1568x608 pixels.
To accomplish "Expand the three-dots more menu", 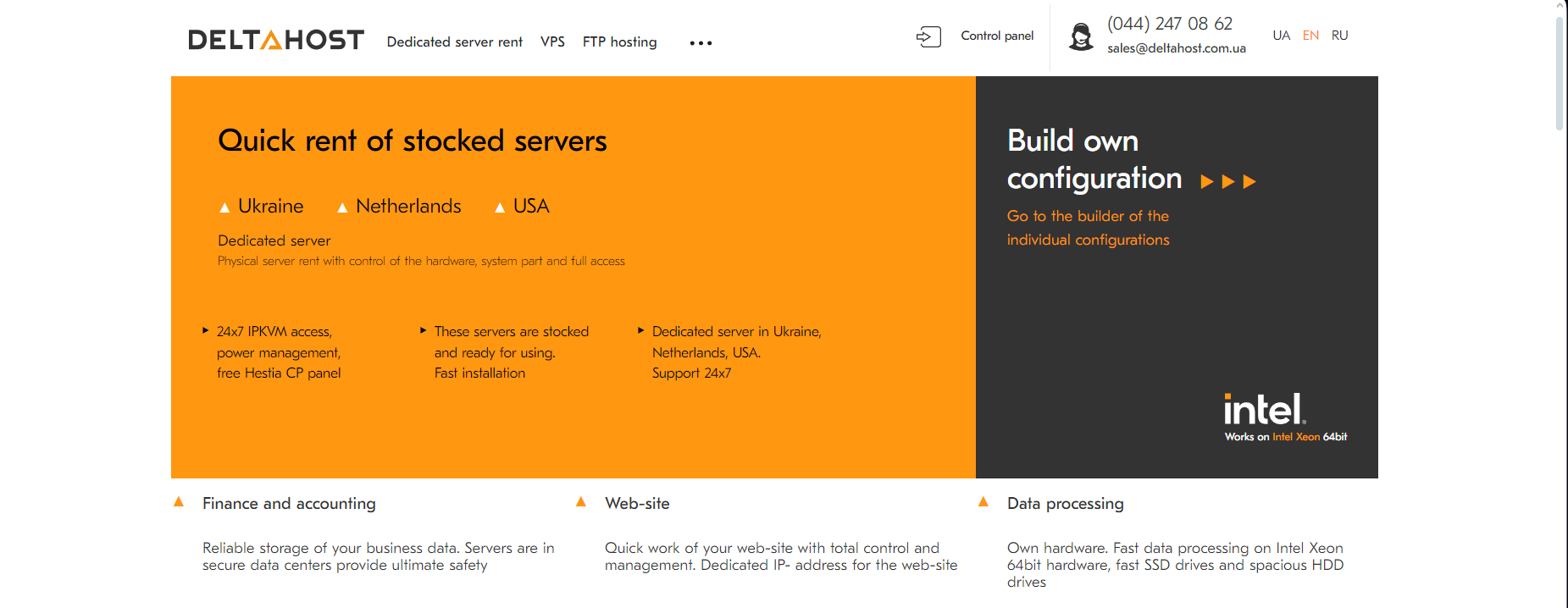I will [x=701, y=43].
